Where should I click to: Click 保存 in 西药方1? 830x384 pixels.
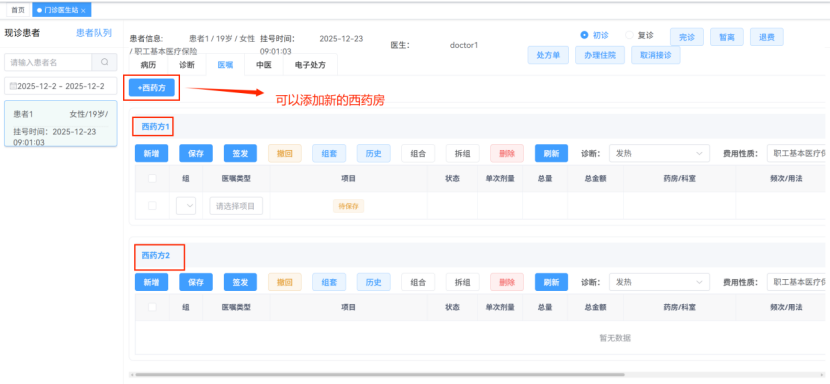(x=196, y=154)
